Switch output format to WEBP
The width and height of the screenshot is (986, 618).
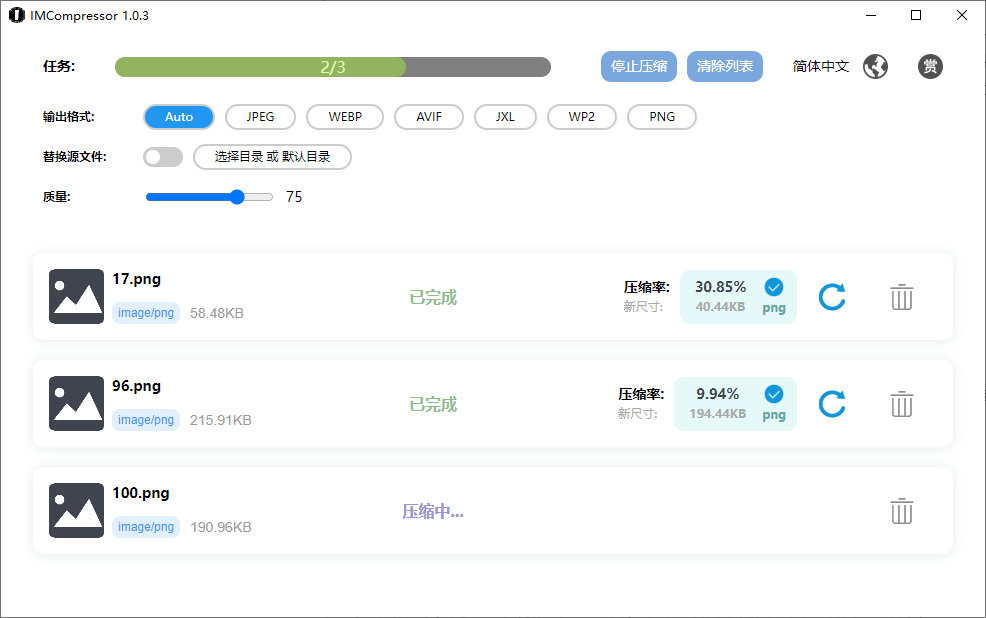(344, 116)
